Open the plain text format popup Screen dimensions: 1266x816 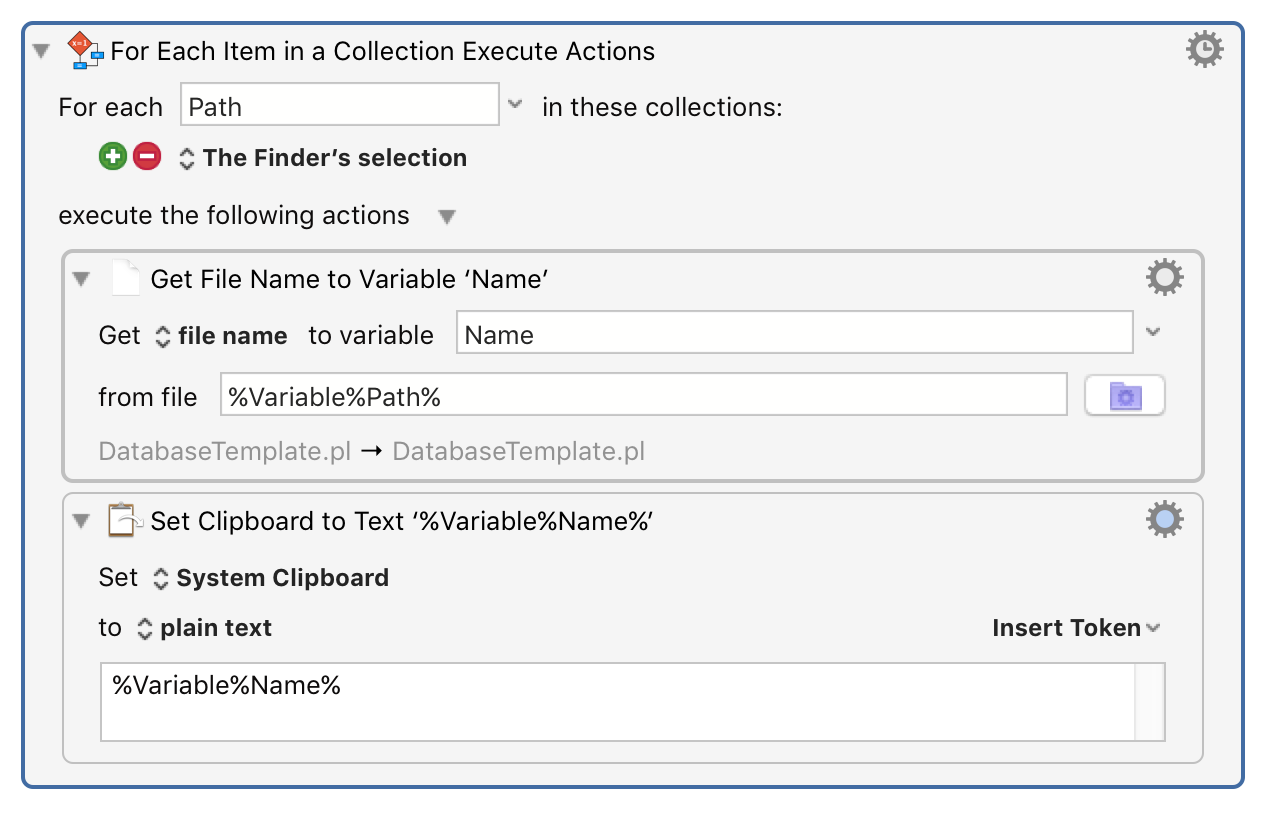click(204, 628)
